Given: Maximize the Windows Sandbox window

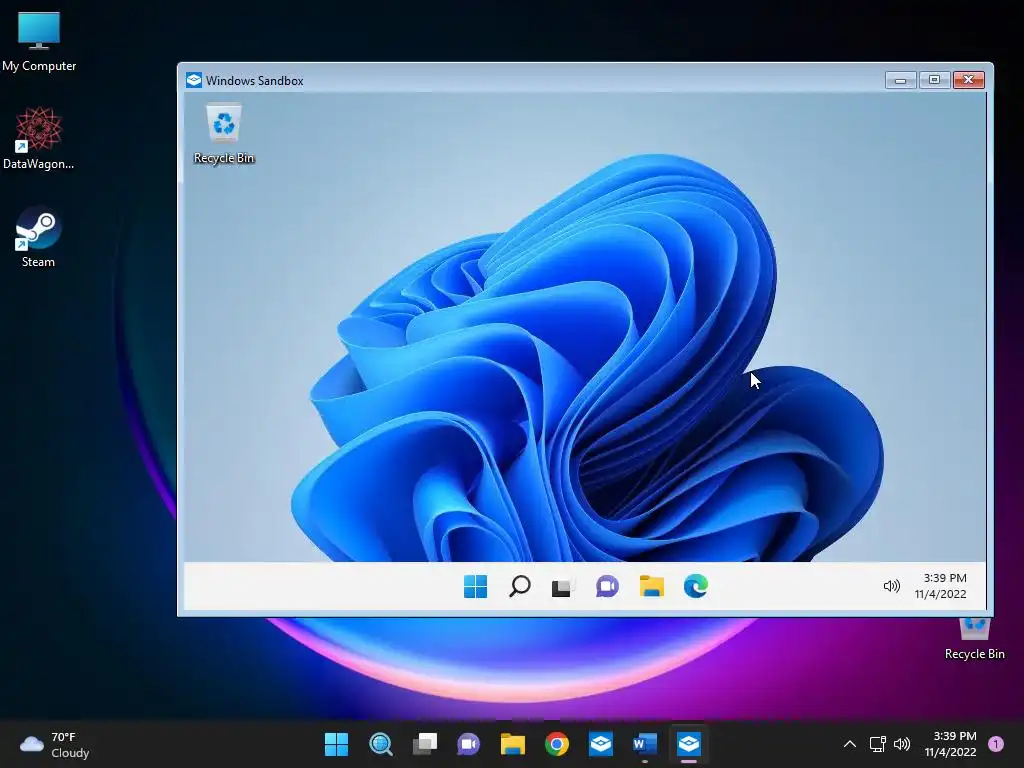Looking at the screenshot, I should pyautogui.click(x=935, y=80).
